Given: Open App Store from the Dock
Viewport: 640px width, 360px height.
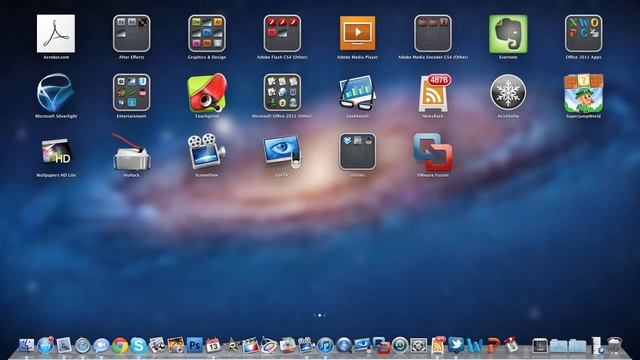Looking at the screenshot, I should 45,345.
